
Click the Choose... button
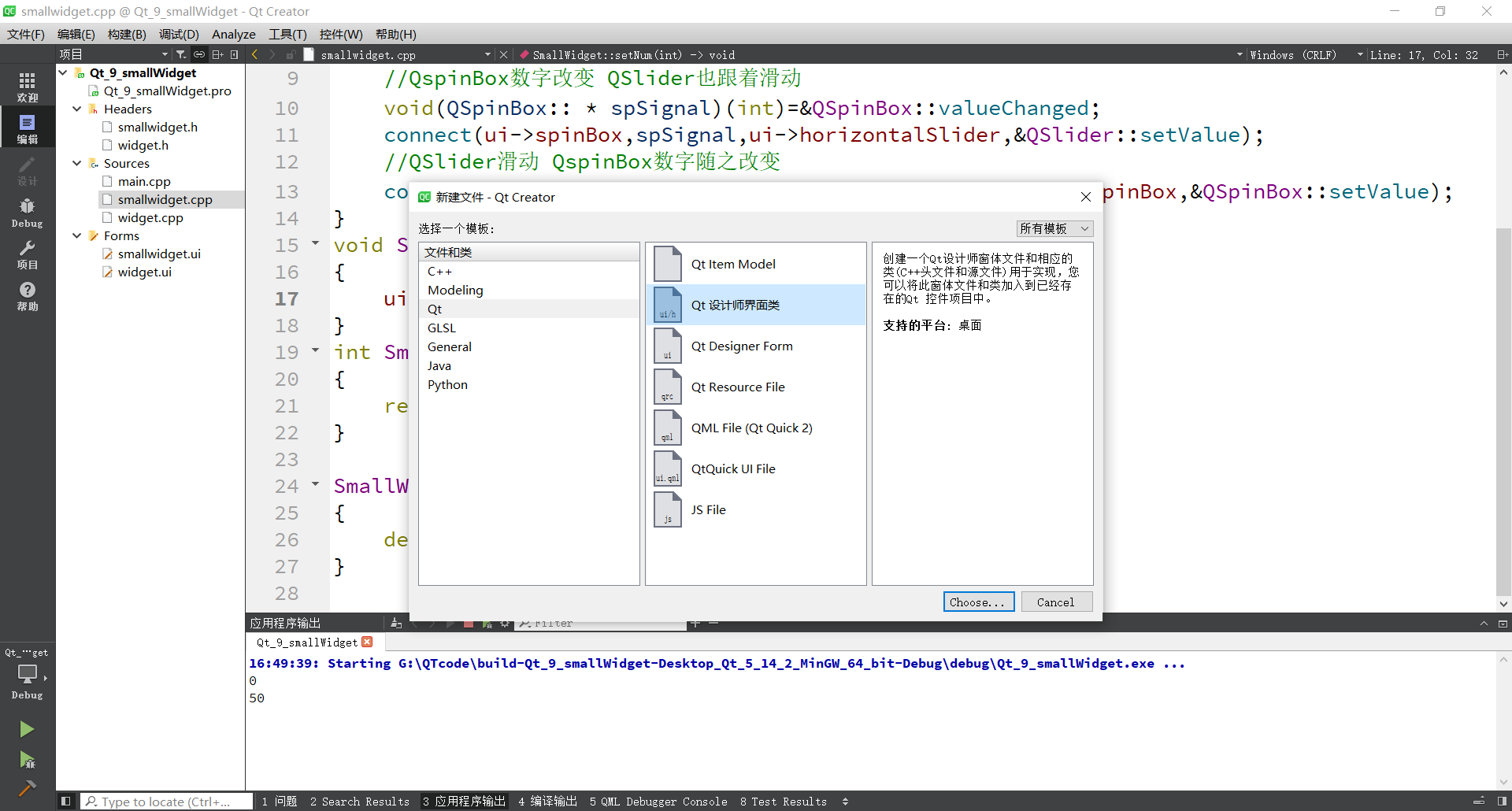coord(979,602)
